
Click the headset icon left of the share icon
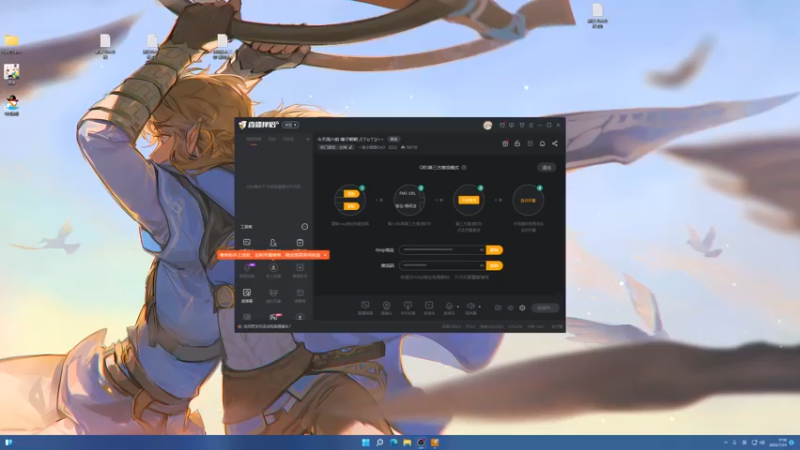pyautogui.click(x=542, y=143)
